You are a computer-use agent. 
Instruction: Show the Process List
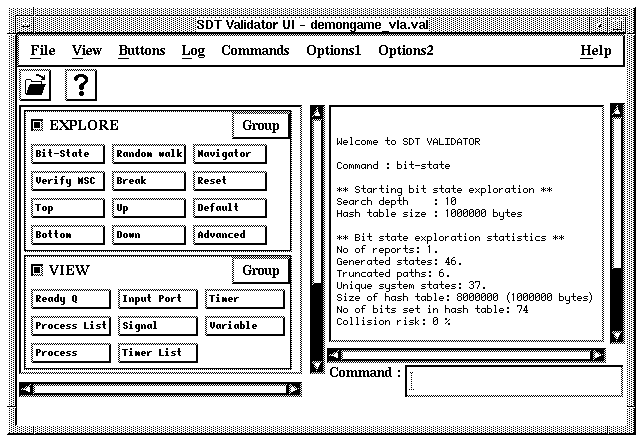70,326
